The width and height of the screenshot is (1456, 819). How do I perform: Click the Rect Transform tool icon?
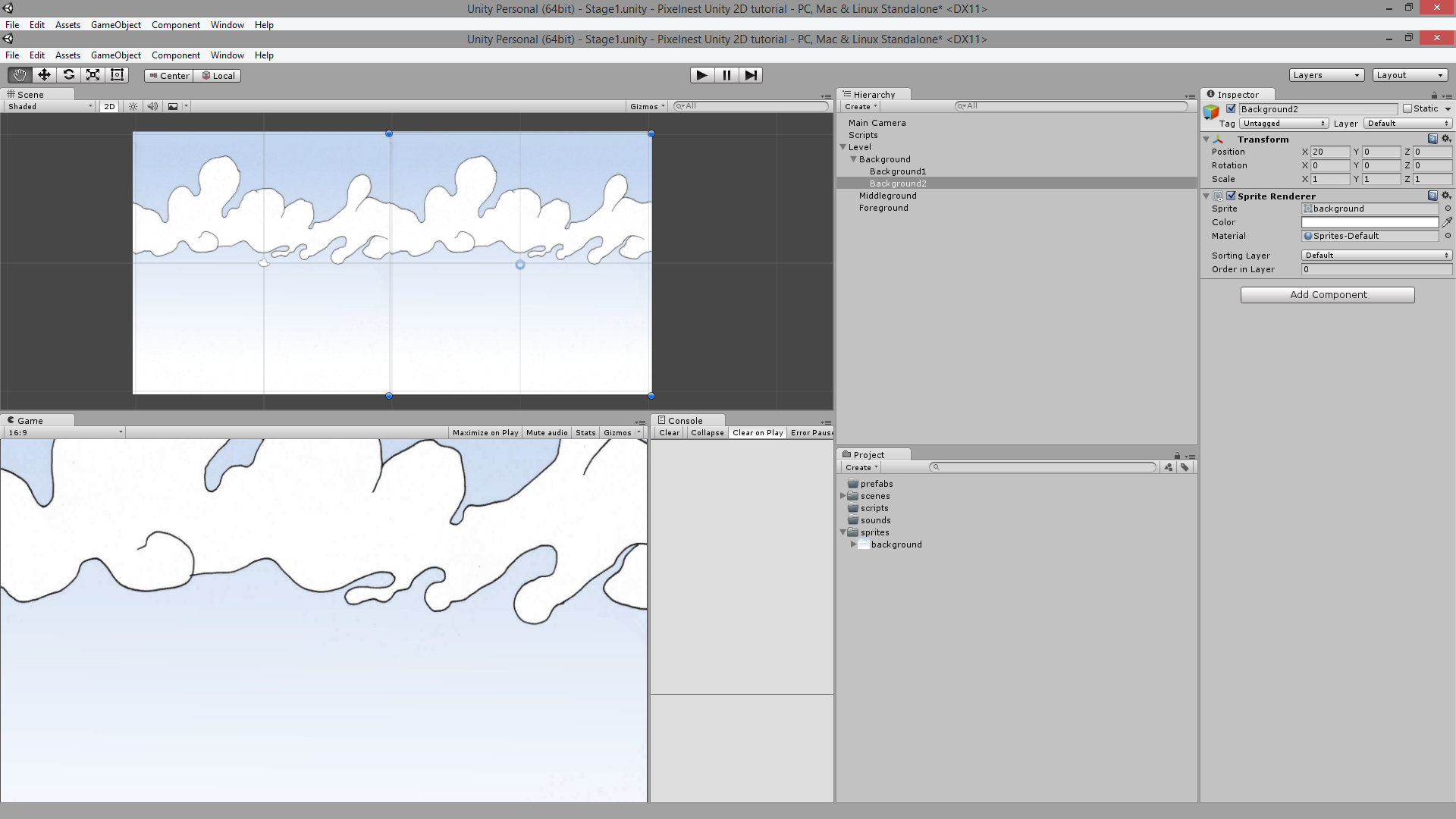pyautogui.click(x=117, y=75)
